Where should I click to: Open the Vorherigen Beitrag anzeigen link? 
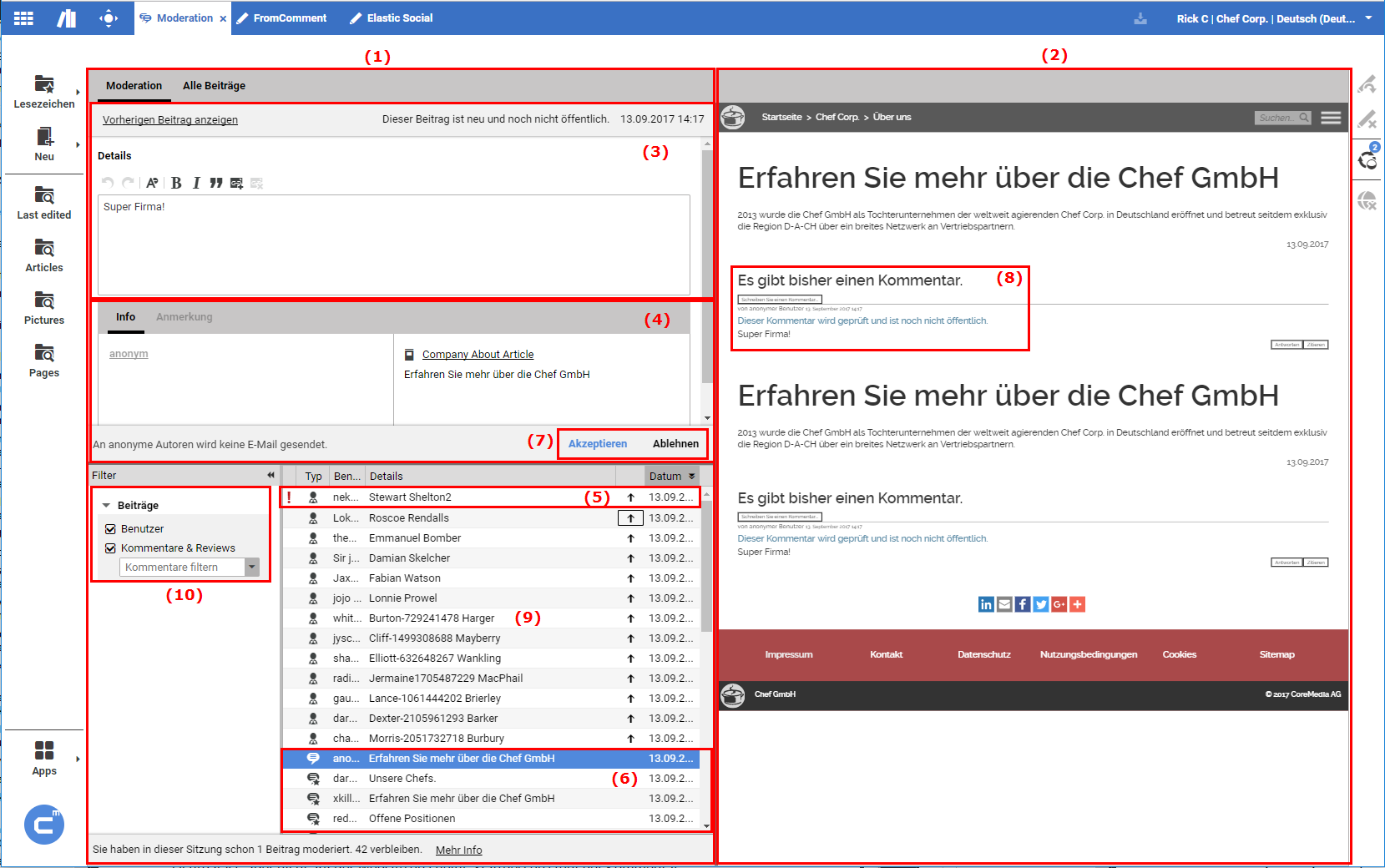[x=169, y=119]
